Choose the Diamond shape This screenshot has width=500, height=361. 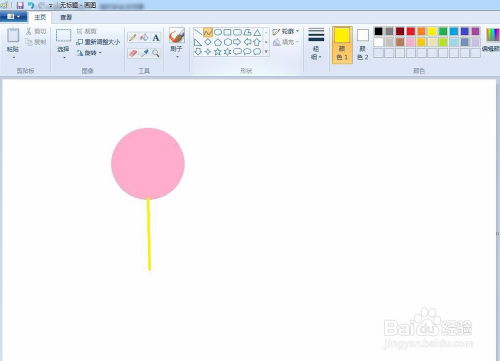(x=208, y=42)
